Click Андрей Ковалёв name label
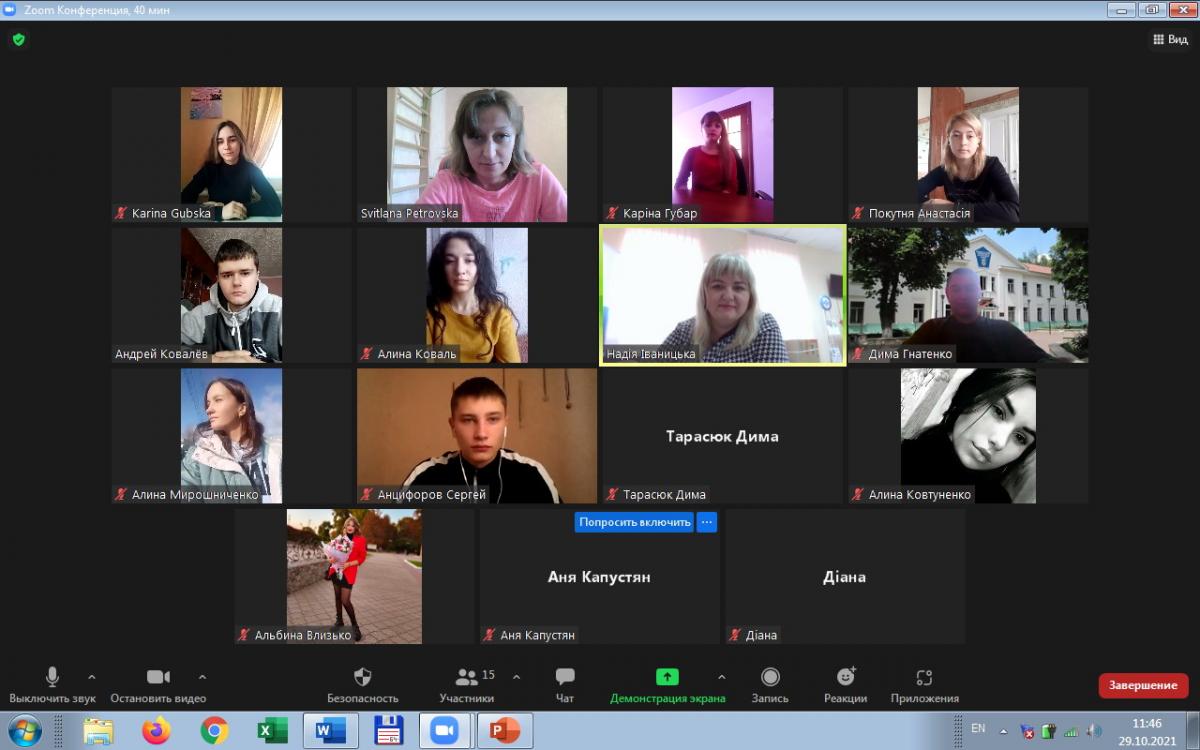This screenshot has width=1200, height=750. pos(161,354)
